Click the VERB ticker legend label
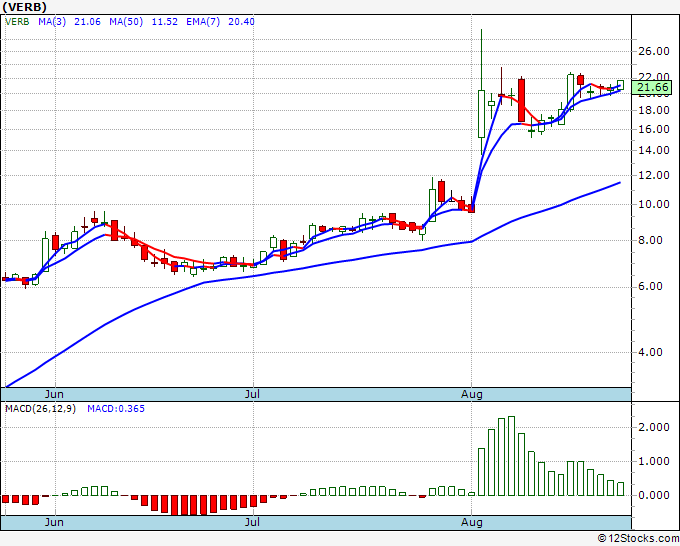 pos(17,22)
